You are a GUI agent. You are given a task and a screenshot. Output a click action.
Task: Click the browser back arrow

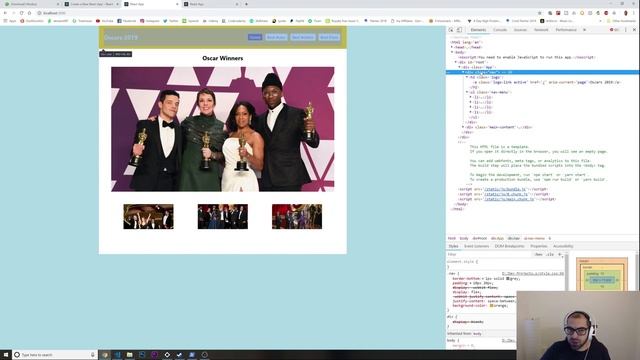click(5, 13)
